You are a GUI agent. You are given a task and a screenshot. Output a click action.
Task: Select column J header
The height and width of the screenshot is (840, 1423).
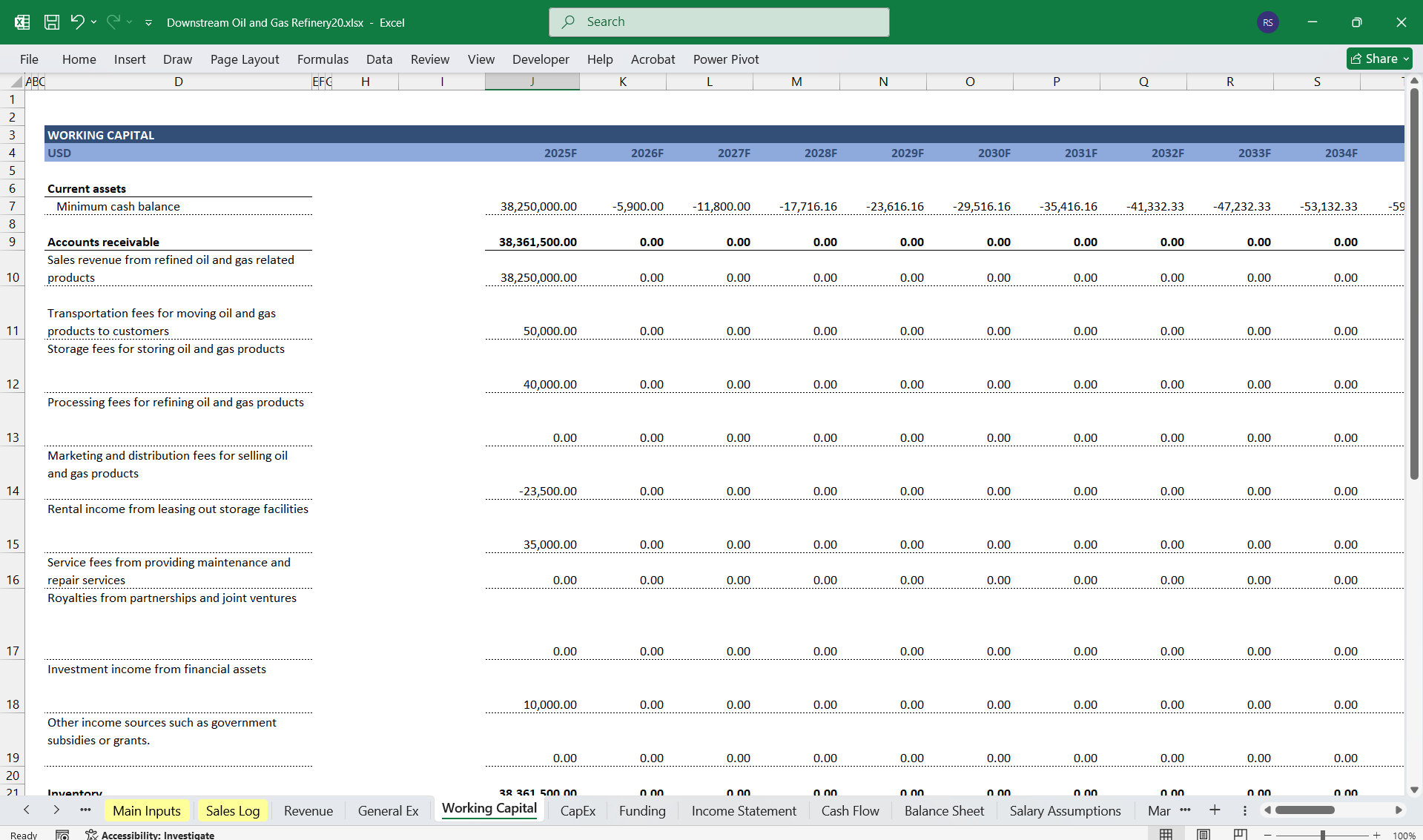(x=532, y=82)
